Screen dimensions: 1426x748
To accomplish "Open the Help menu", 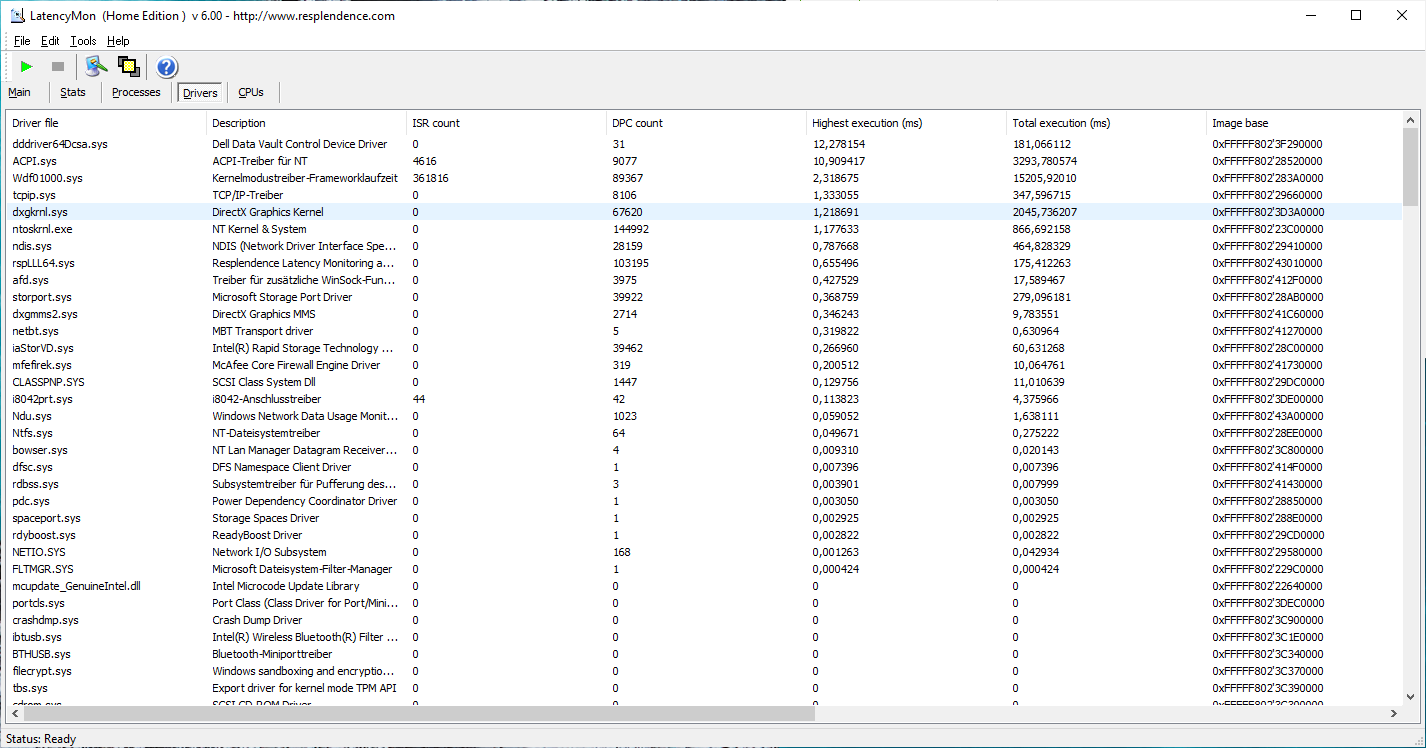I will tap(118, 41).
